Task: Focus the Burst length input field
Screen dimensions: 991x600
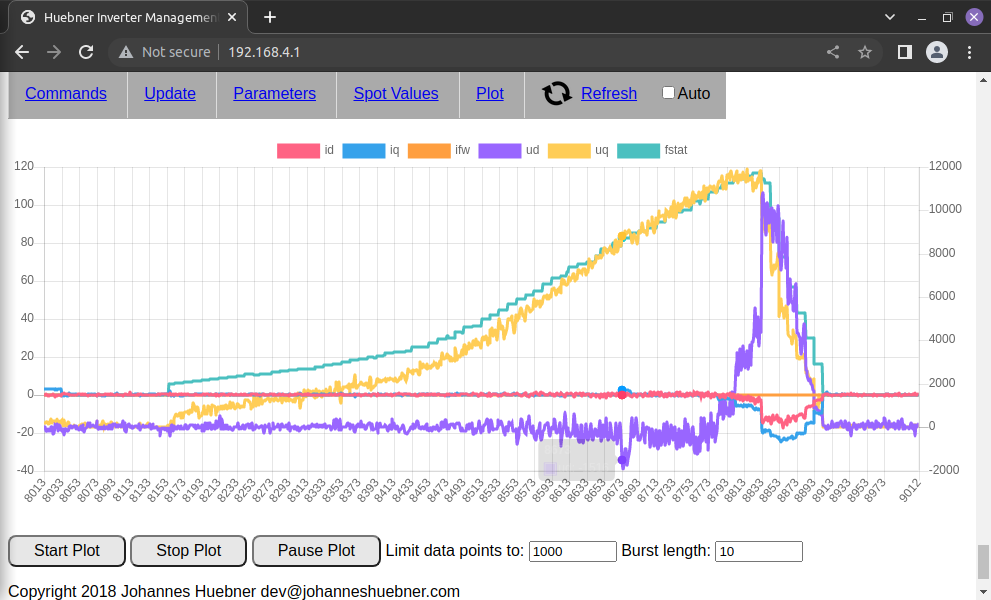Action: (x=758, y=551)
